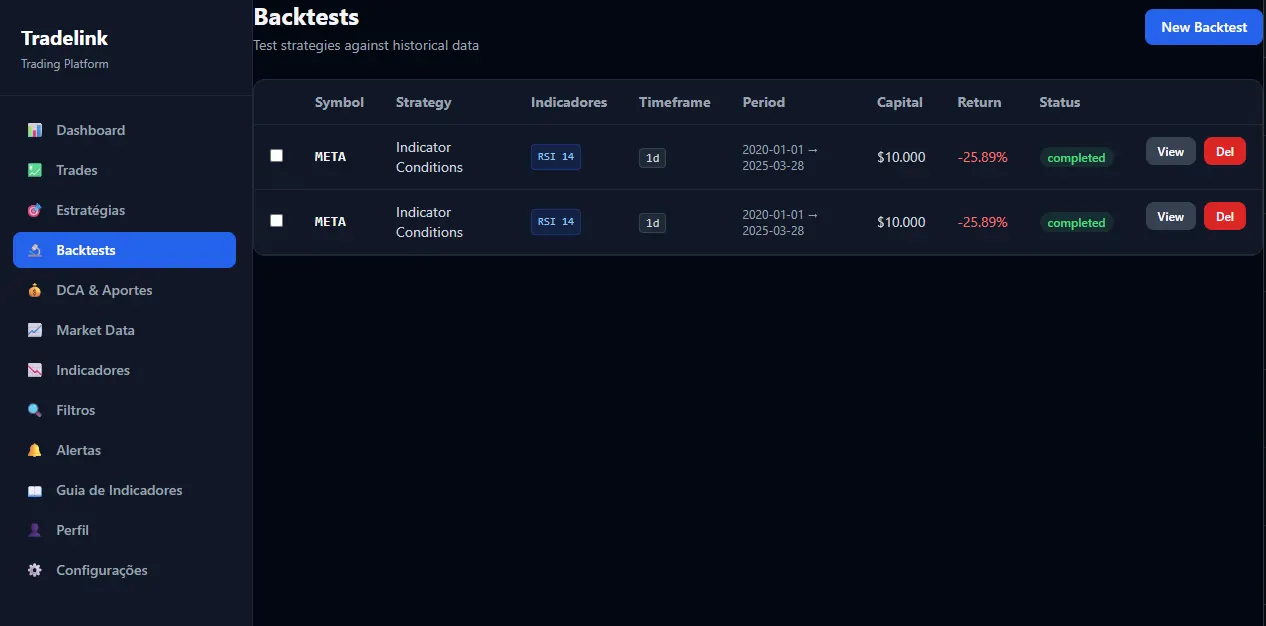The height and width of the screenshot is (626, 1266).
Task: Delete the second META backtest
Action: (x=1225, y=216)
